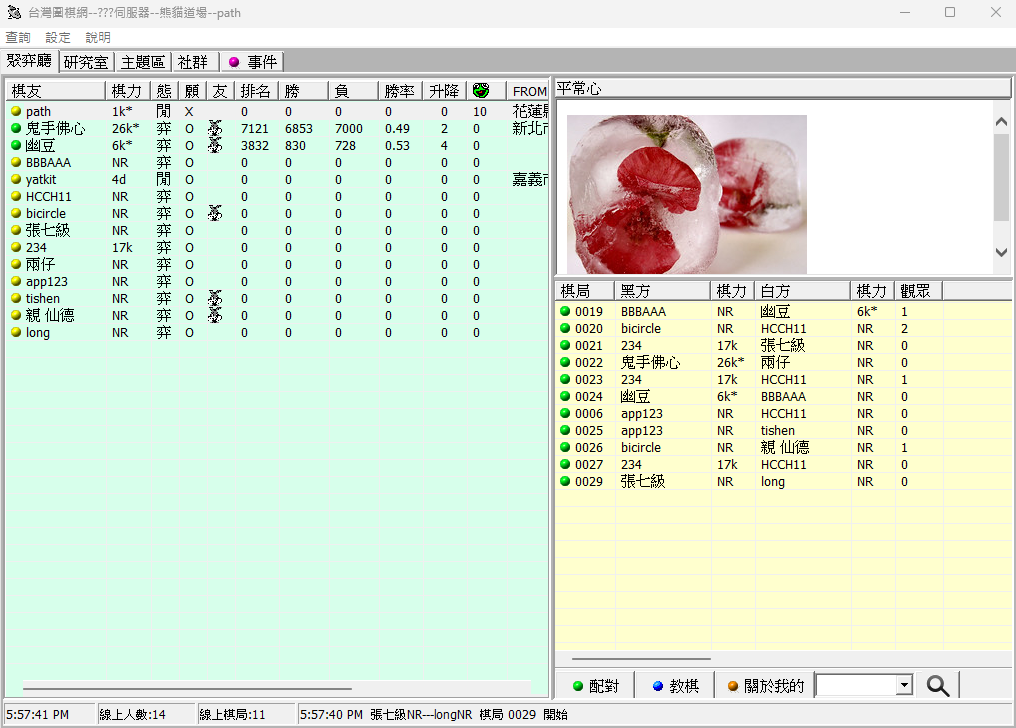Open the 查詢 menu
This screenshot has height=728, width=1016.
[18, 37]
